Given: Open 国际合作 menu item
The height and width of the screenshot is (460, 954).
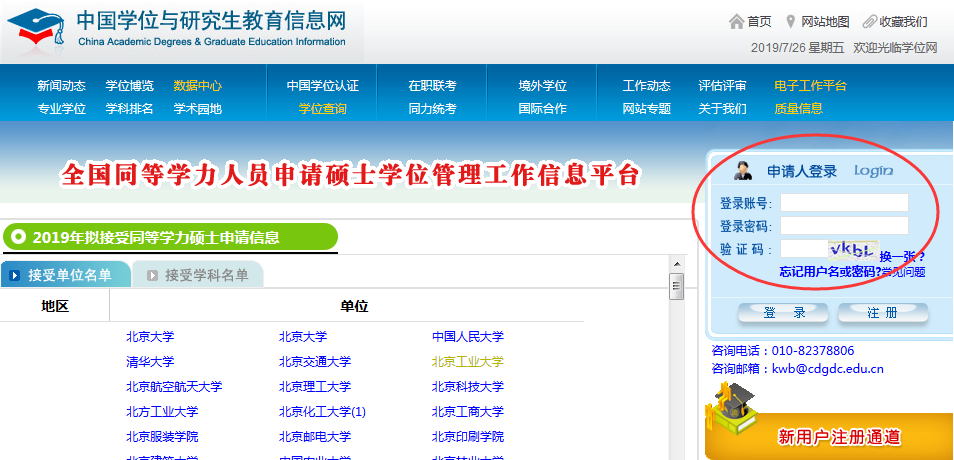Looking at the screenshot, I should 543,109.
